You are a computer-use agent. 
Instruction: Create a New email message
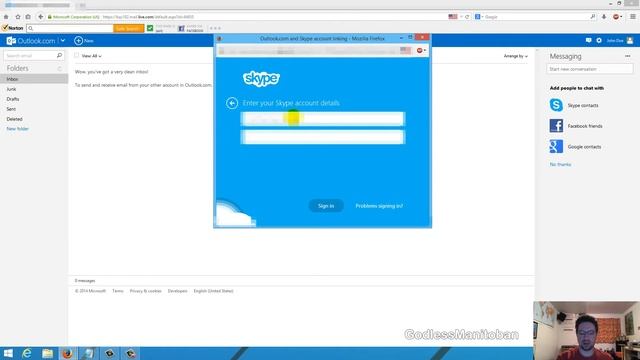84,40
